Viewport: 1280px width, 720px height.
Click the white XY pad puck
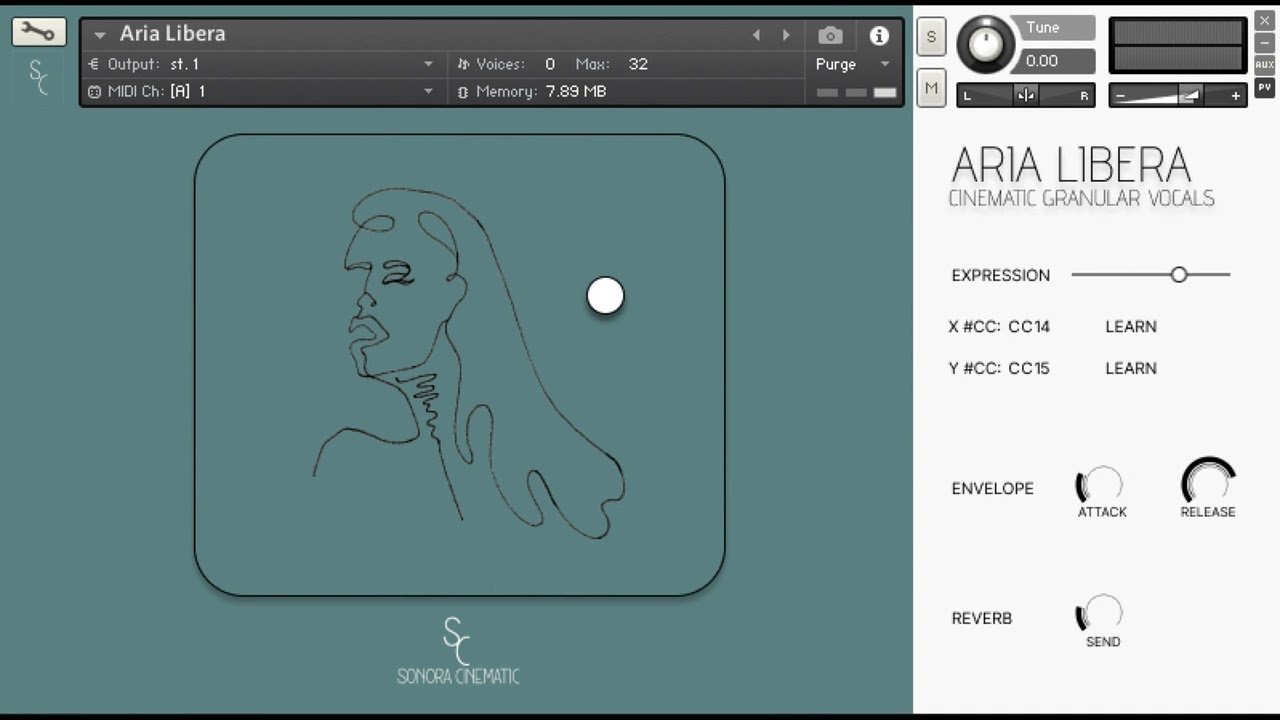(605, 296)
